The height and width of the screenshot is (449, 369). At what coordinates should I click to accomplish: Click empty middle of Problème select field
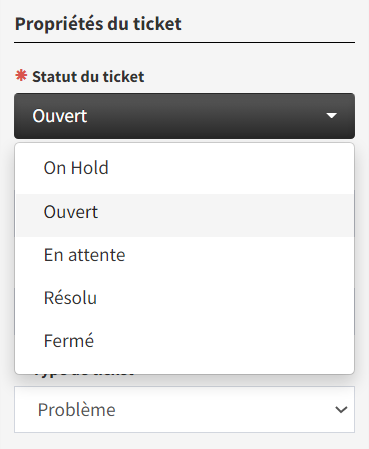pos(223,410)
